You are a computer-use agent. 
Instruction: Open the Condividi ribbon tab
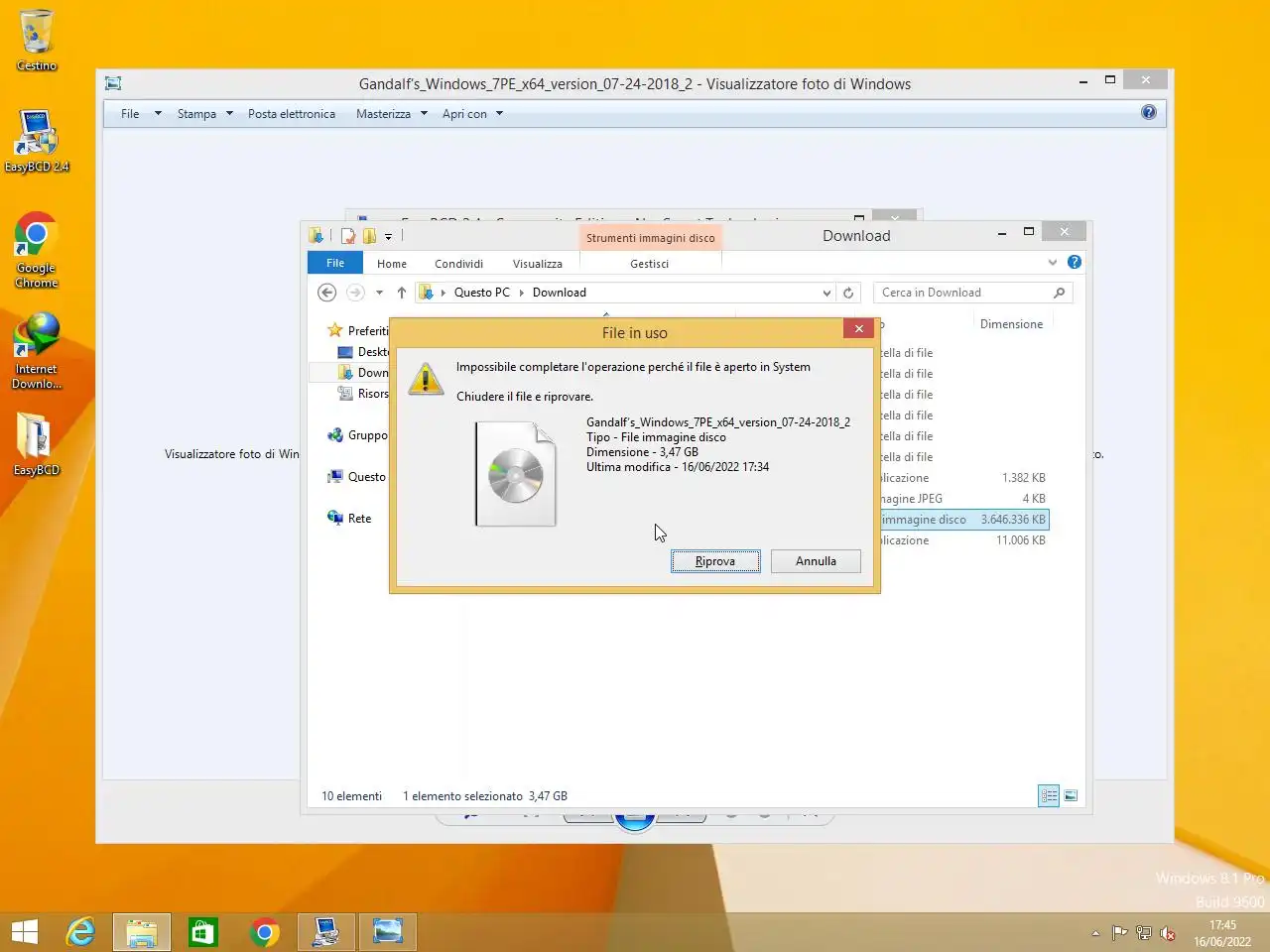coord(458,264)
